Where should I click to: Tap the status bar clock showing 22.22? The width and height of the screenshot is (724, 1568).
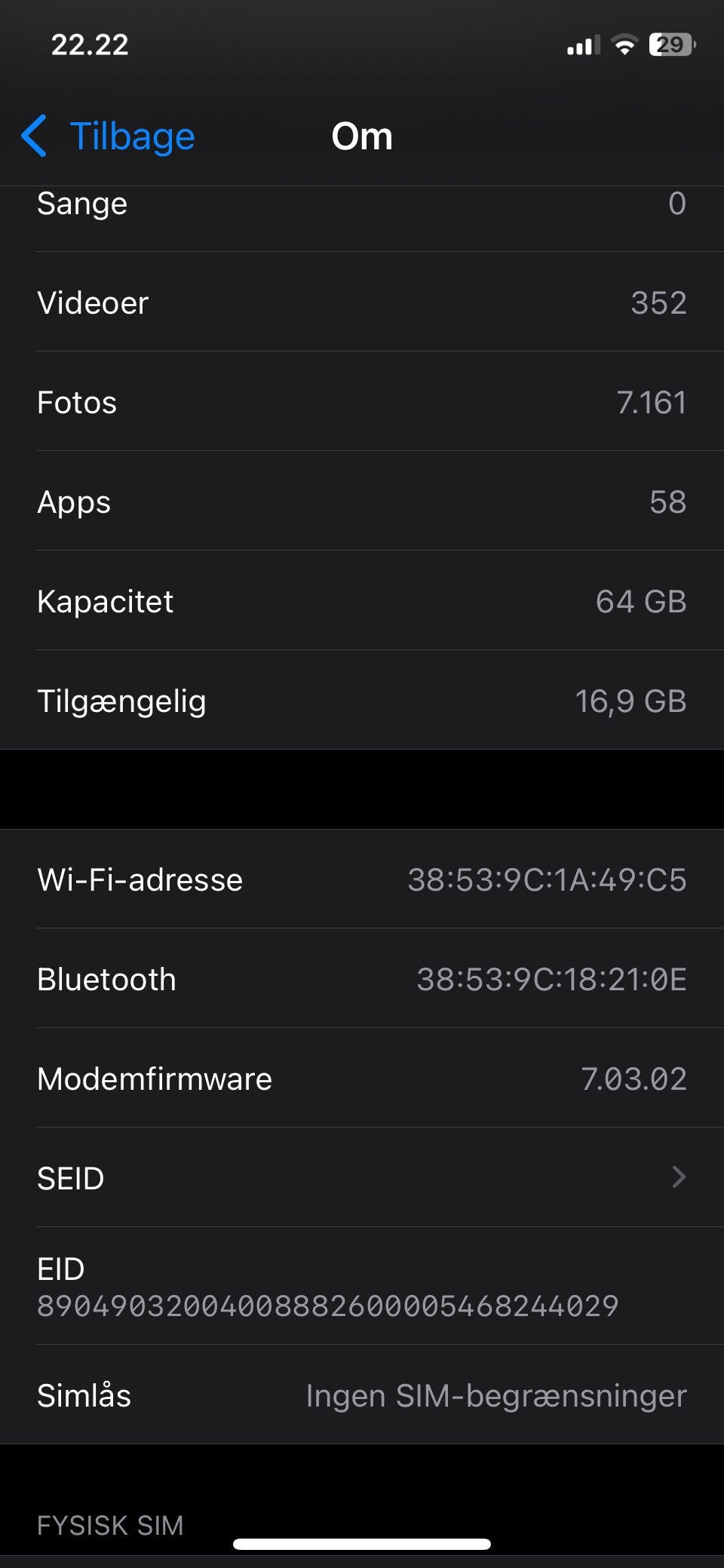[90, 45]
